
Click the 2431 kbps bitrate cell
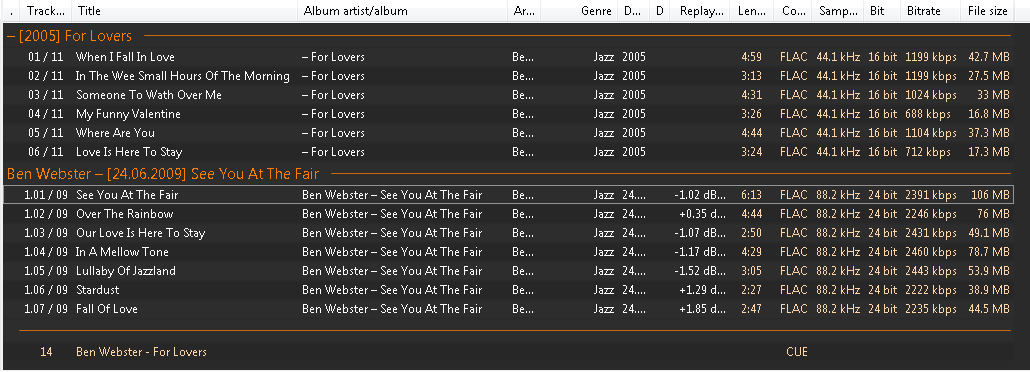click(x=931, y=233)
